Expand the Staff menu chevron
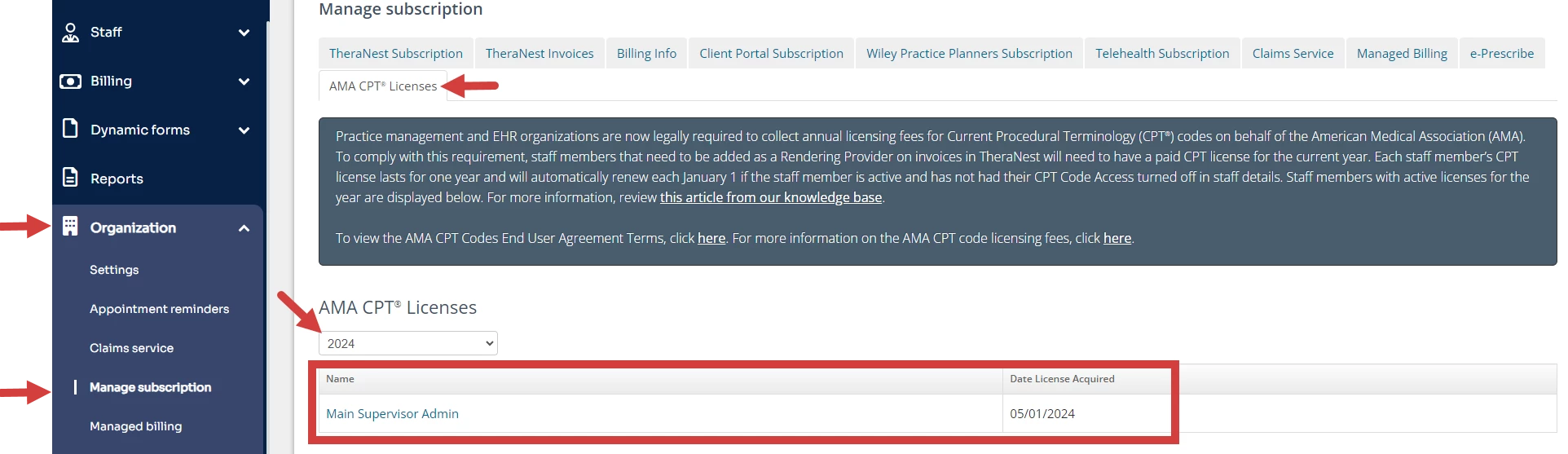This screenshot has height=454, width=1568. click(x=244, y=33)
